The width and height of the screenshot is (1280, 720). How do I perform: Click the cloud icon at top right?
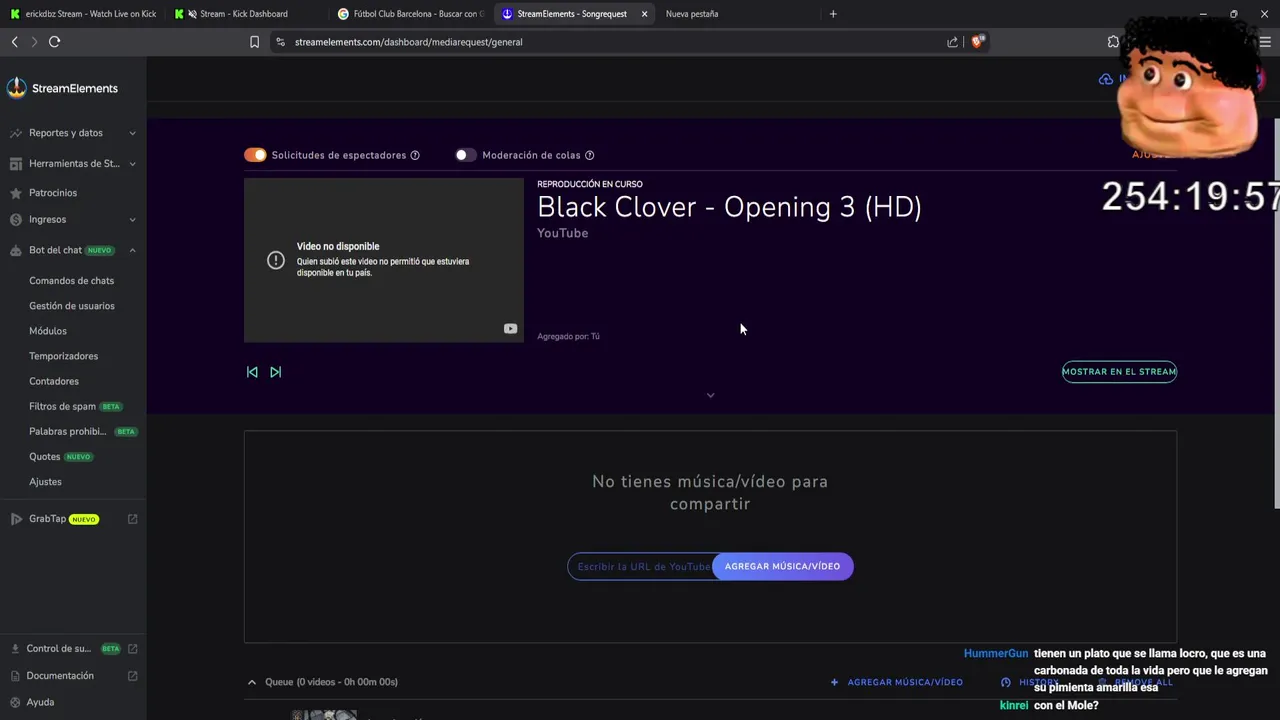(1105, 79)
